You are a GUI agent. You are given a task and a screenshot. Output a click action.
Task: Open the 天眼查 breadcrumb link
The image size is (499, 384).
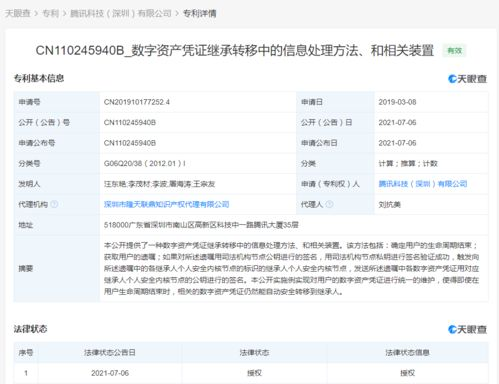click(x=18, y=13)
